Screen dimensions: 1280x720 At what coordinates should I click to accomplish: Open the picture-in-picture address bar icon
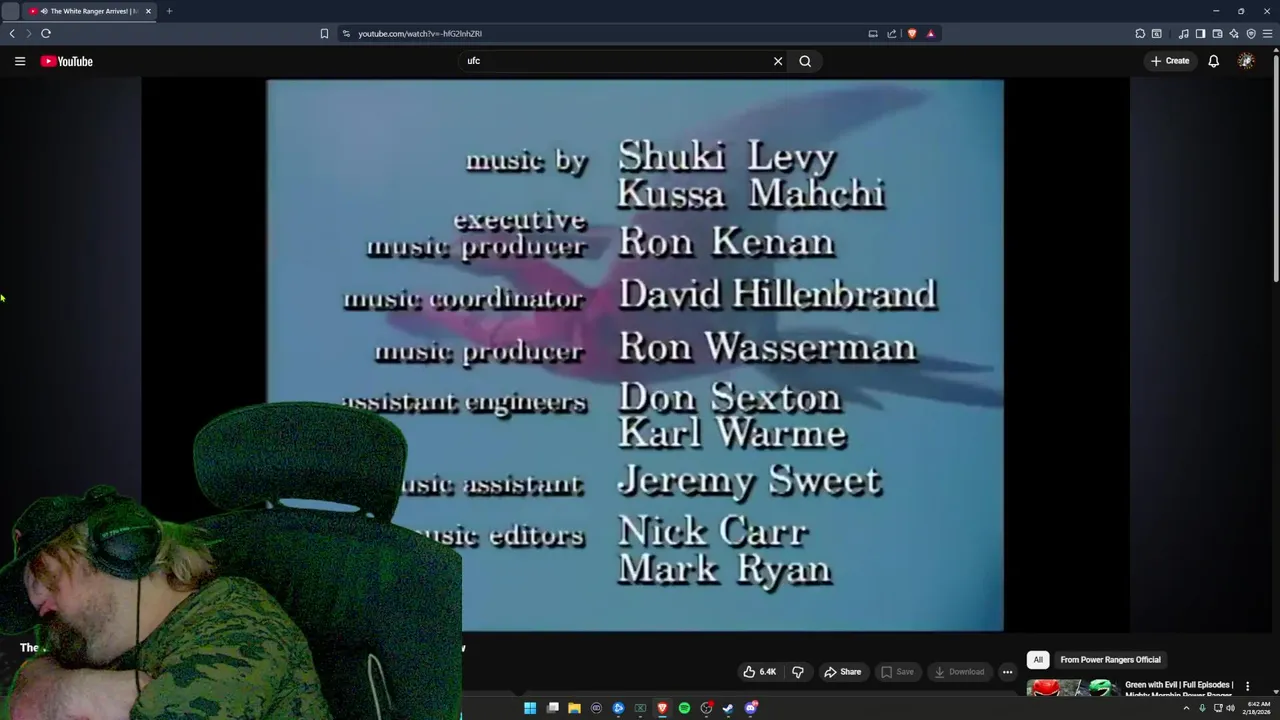tap(873, 33)
